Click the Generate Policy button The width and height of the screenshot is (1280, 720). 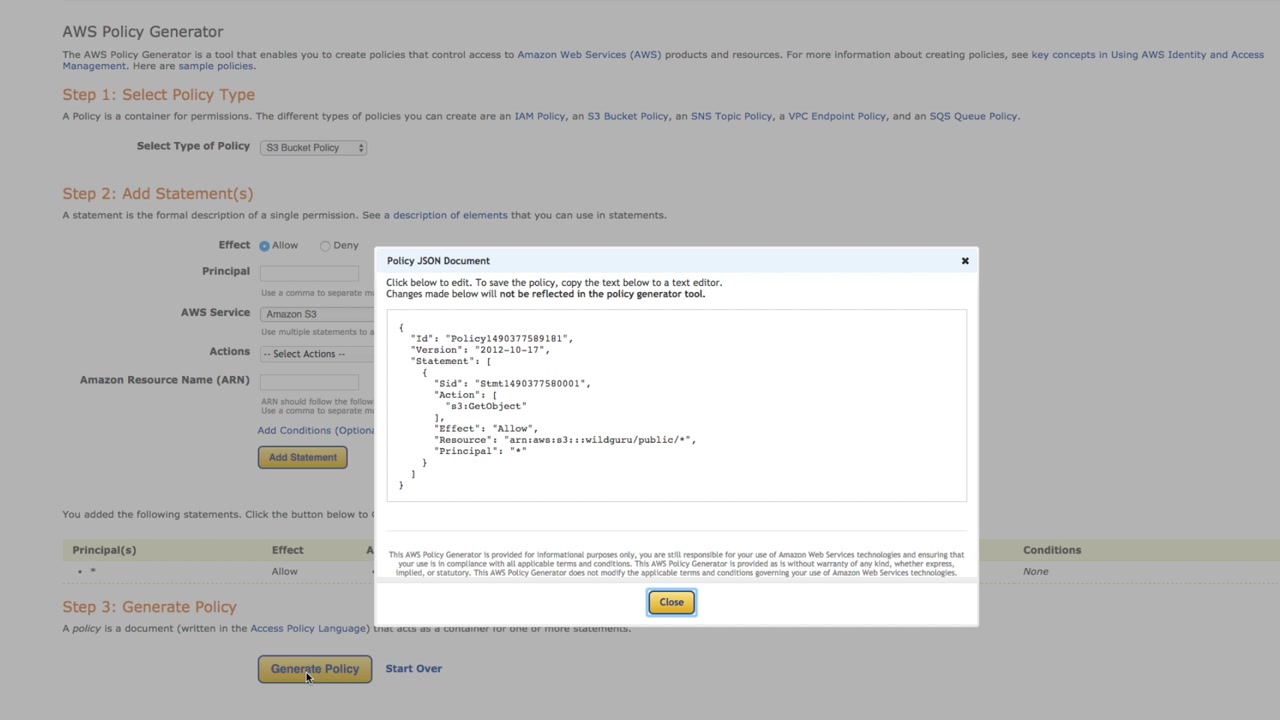[315, 669]
